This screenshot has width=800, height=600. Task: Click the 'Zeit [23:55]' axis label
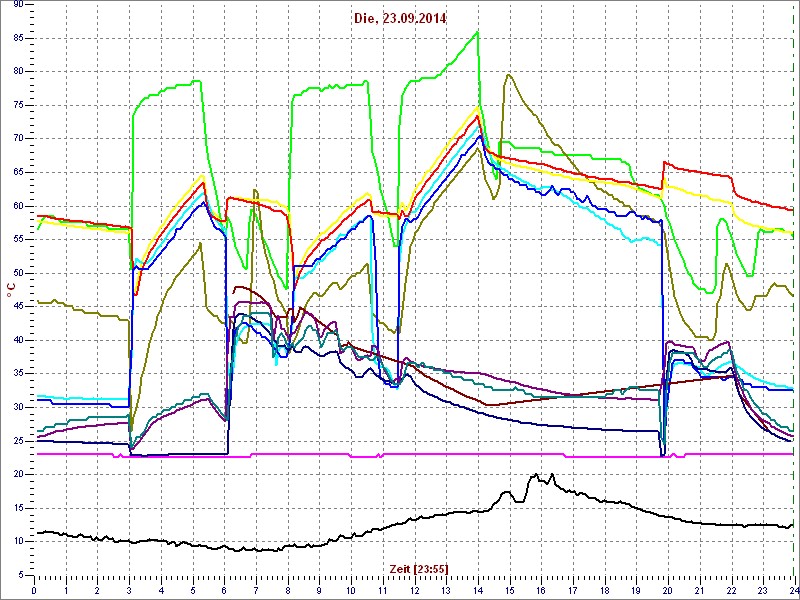pos(419,568)
